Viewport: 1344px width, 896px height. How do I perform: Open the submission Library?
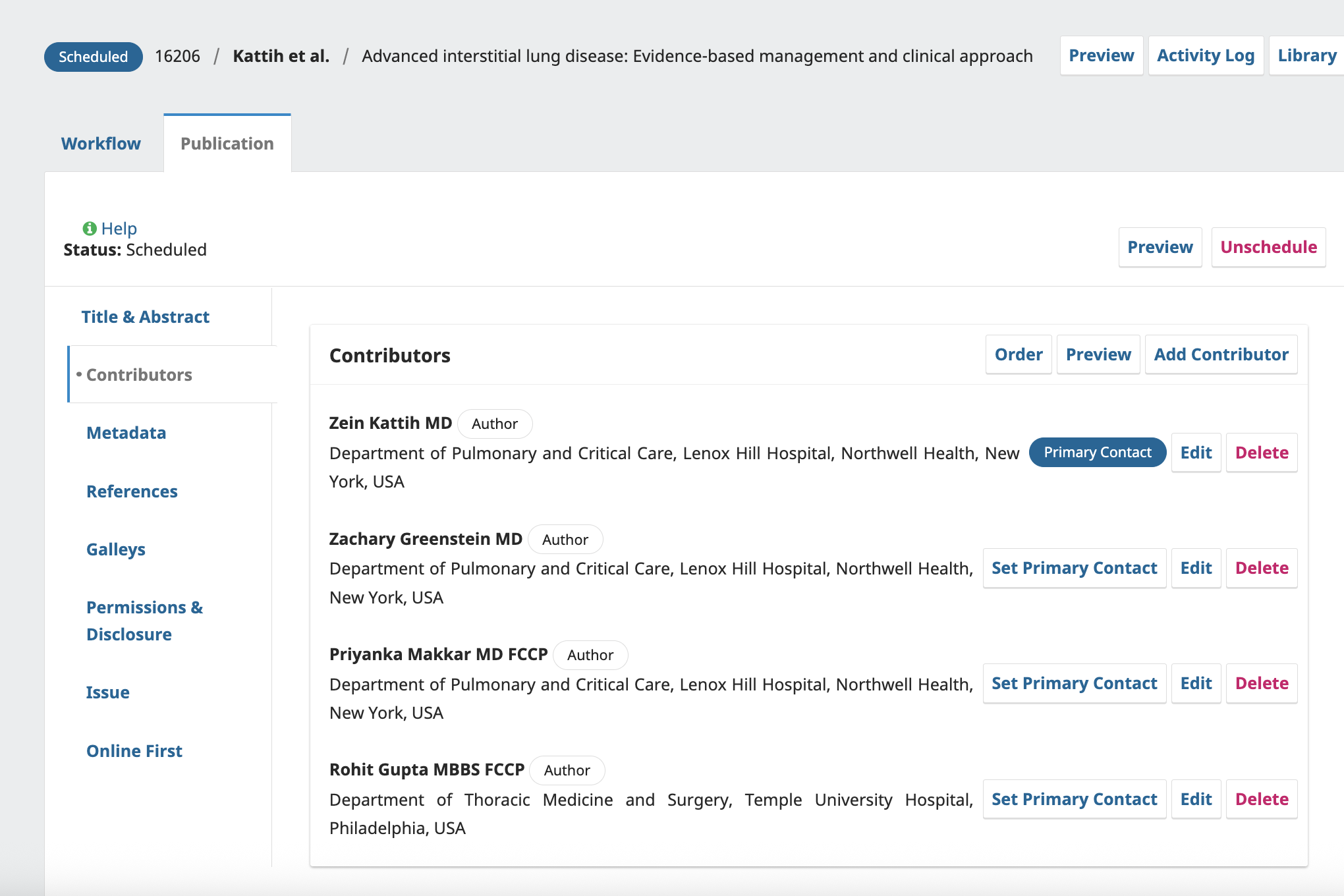tap(1306, 56)
